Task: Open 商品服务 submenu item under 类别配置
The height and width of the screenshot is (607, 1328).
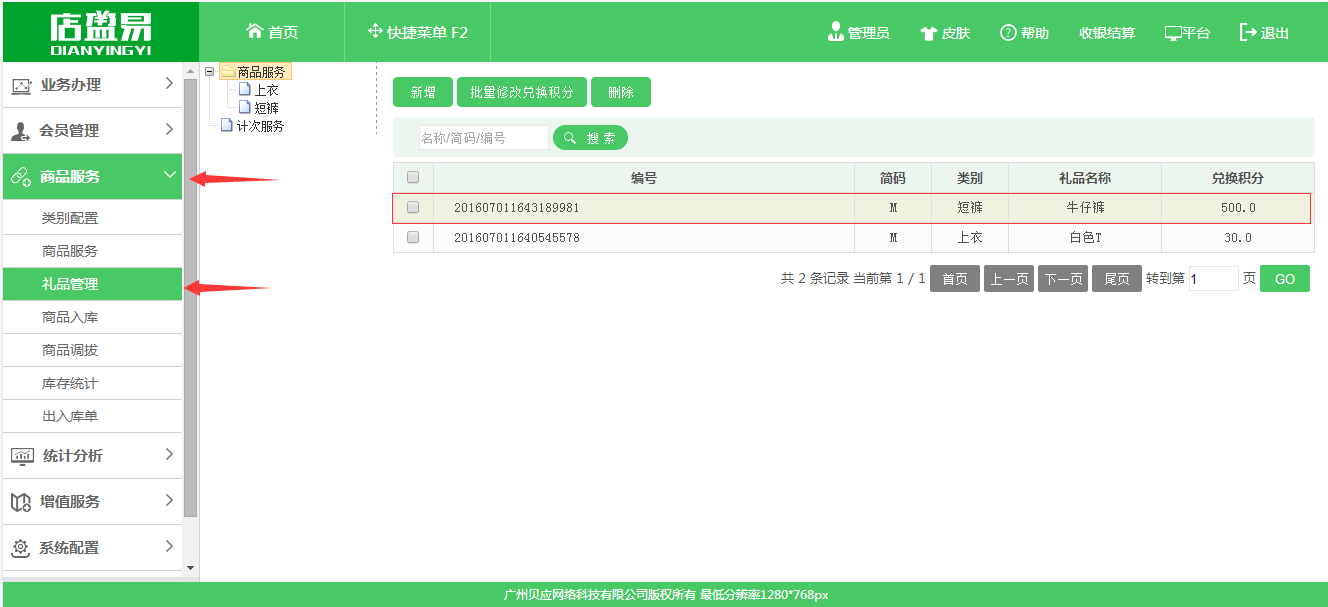Action: pos(92,251)
